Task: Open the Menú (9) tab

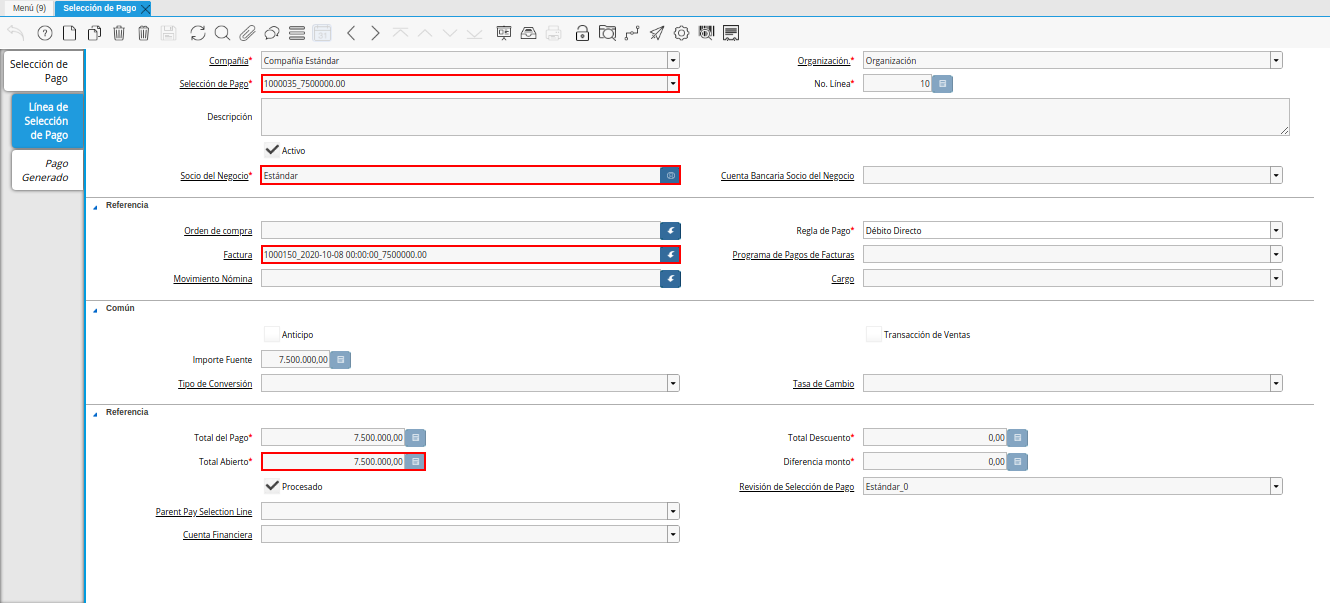Action: 29,8
